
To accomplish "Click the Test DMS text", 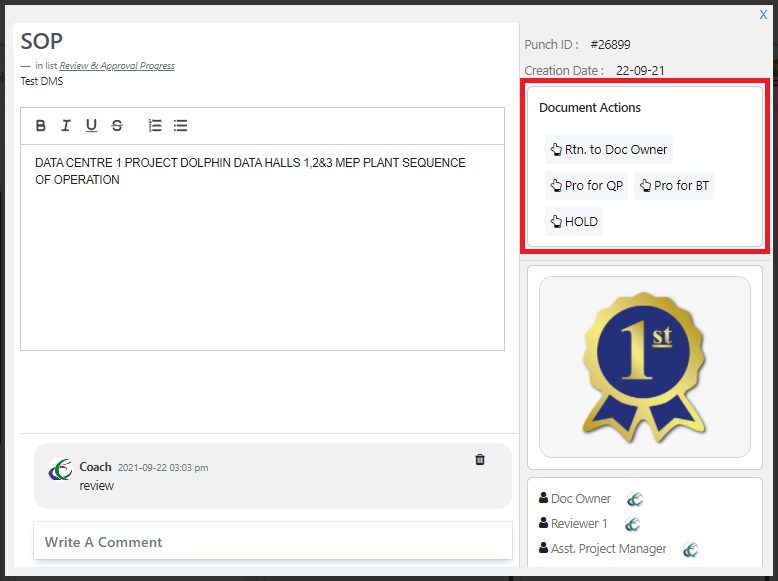I will coord(42,81).
